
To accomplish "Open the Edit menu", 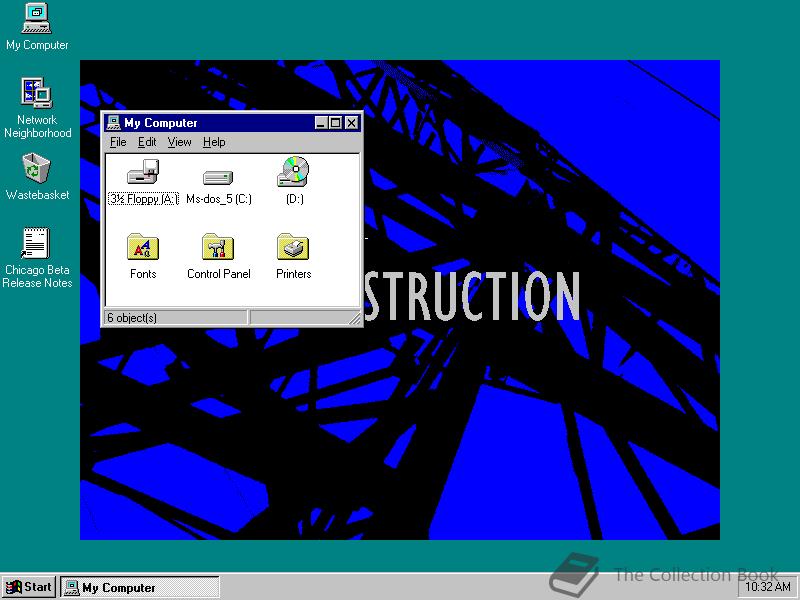I will 147,142.
